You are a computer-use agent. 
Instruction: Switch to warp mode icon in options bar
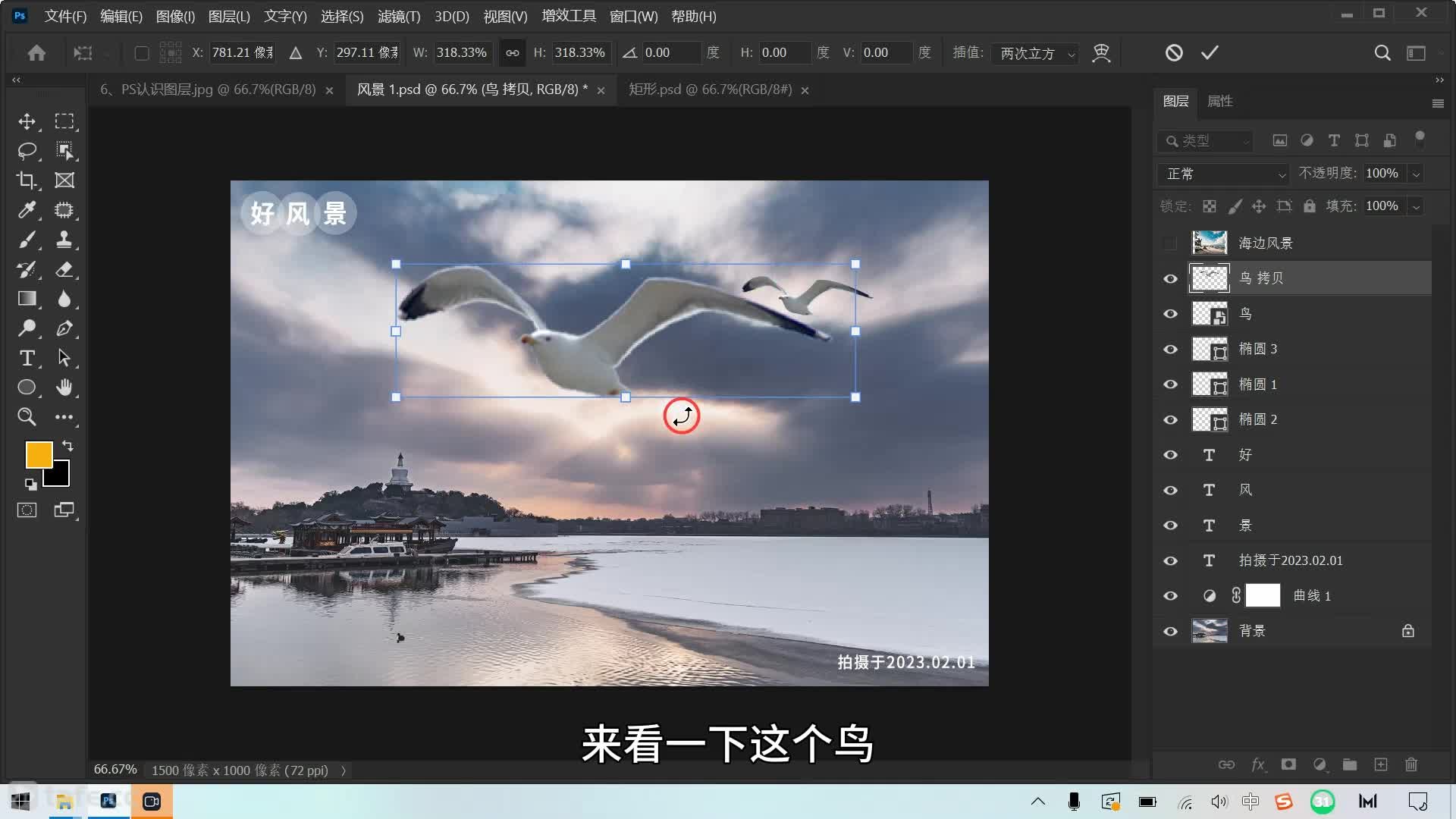coord(1101,52)
